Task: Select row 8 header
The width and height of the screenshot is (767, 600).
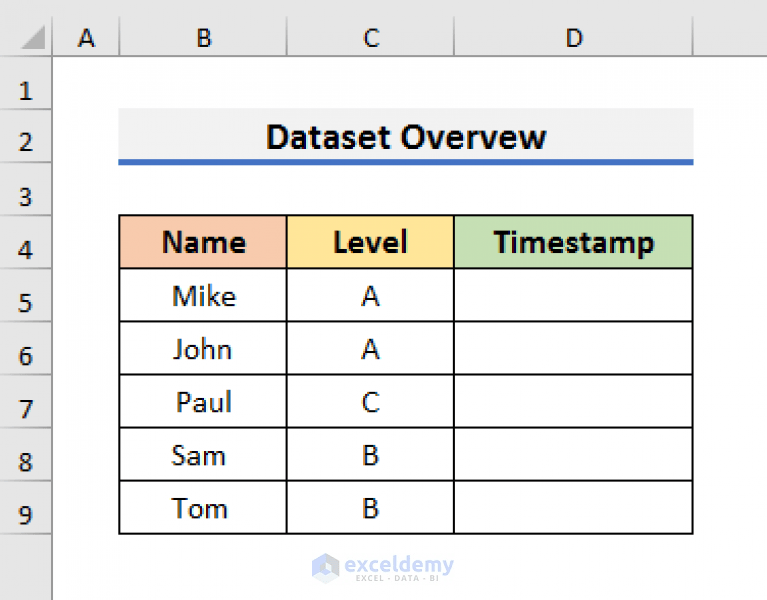Action: [25, 454]
